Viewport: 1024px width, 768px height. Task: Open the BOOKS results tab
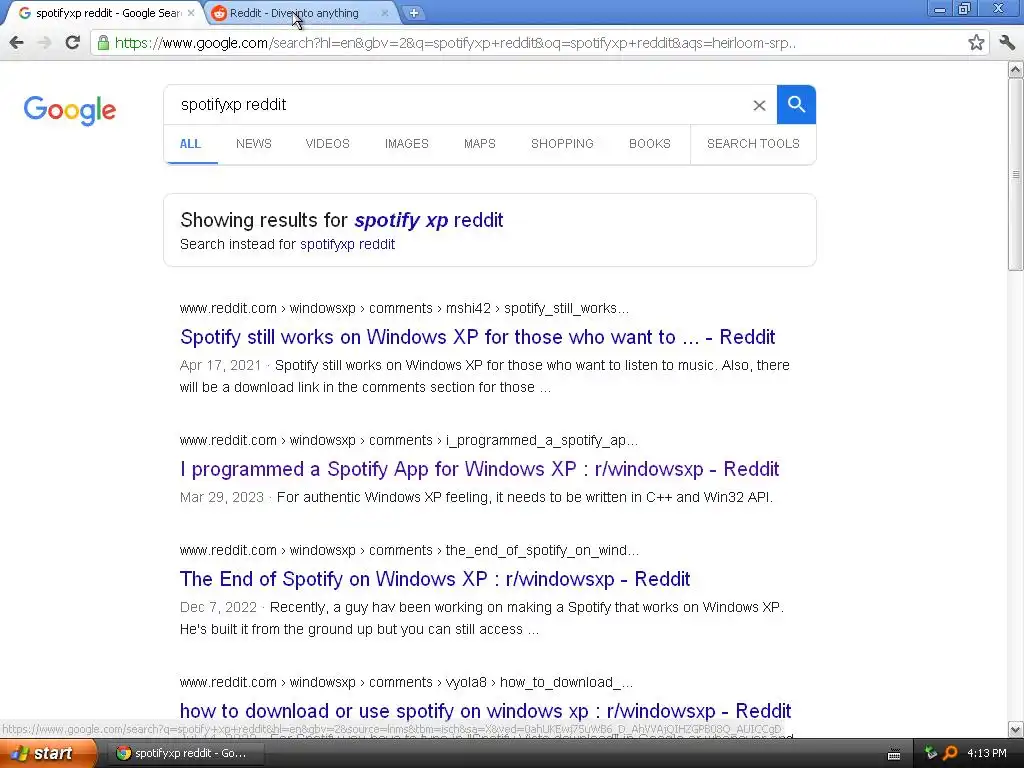(x=649, y=144)
